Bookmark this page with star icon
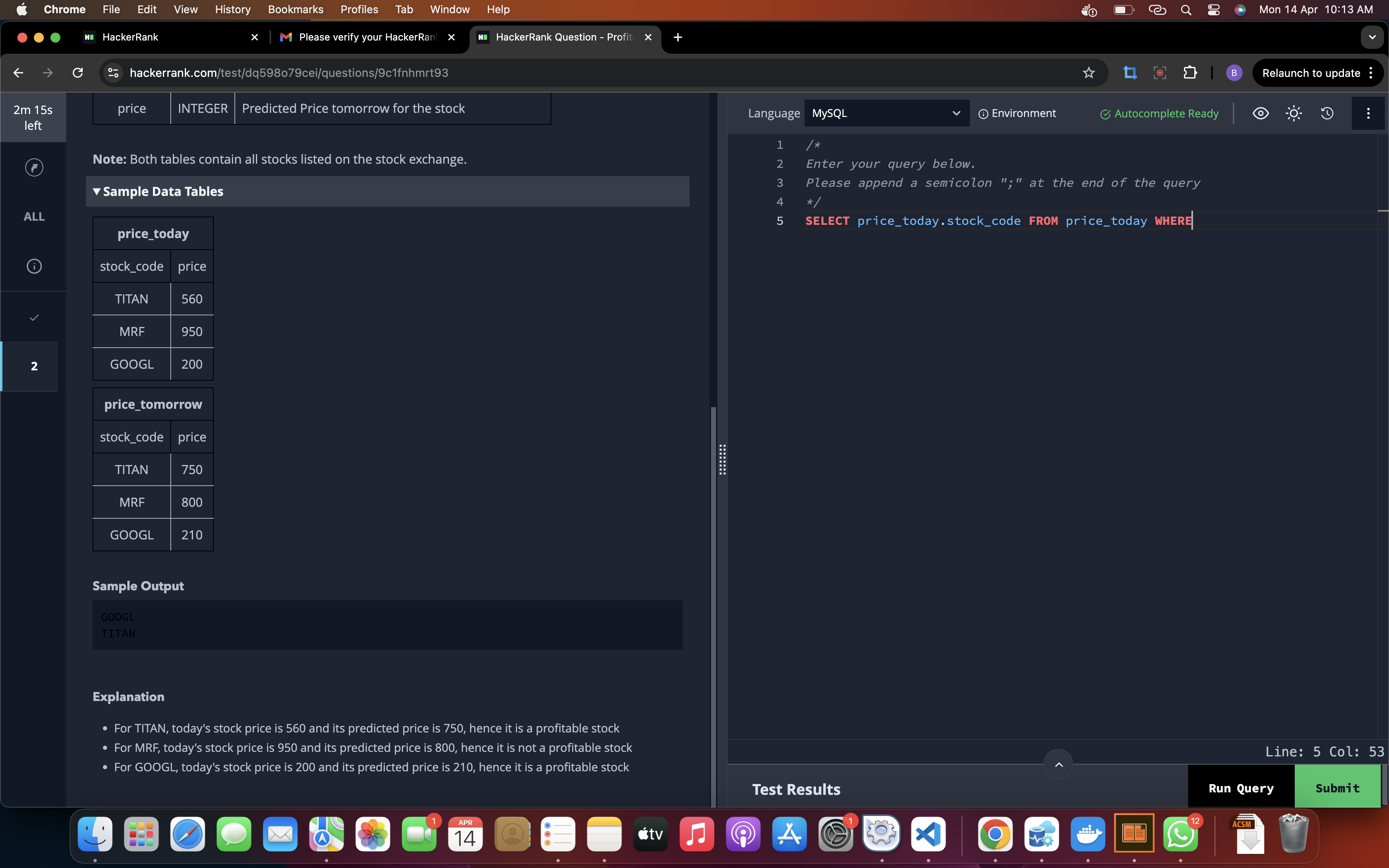The height and width of the screenshot is (868, 1389). [1088, 72]
